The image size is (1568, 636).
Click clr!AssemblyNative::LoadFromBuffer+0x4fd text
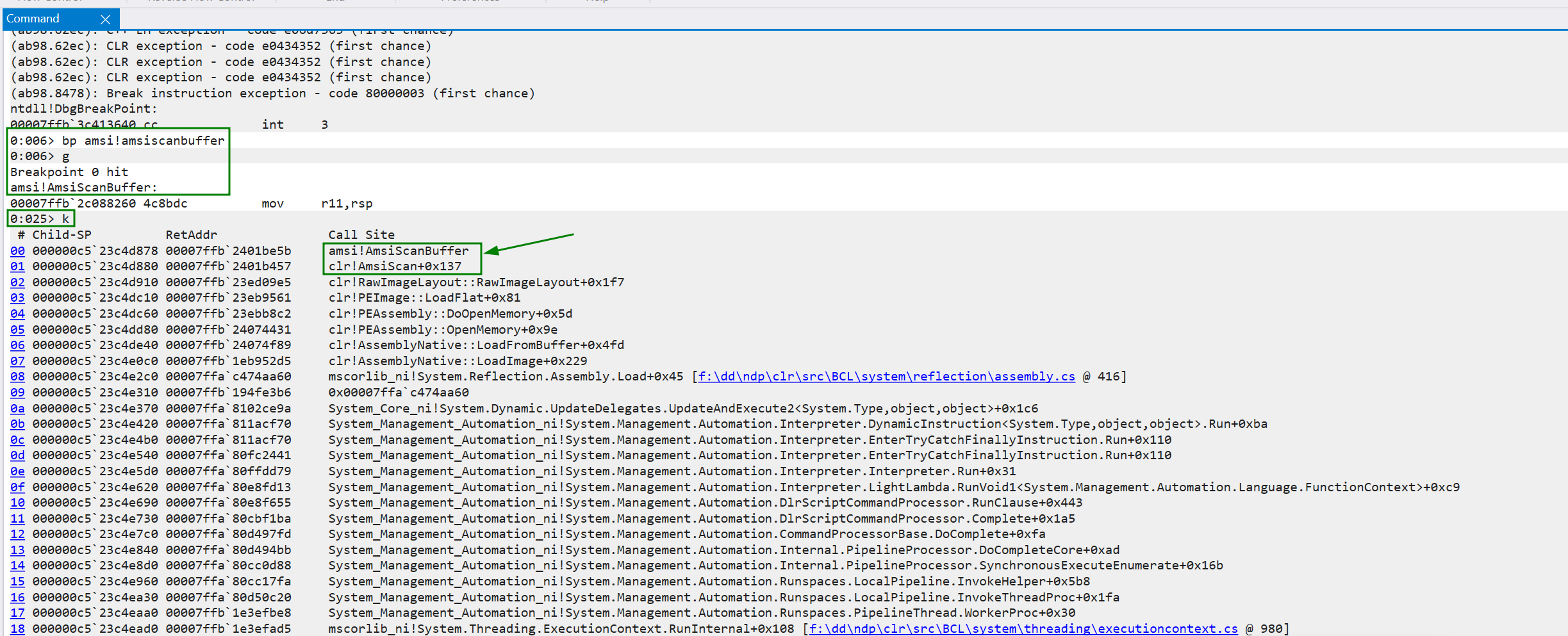pos(476,345)
